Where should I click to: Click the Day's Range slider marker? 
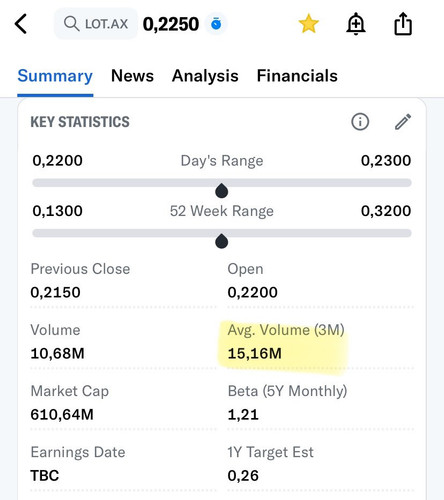[222, 191]
